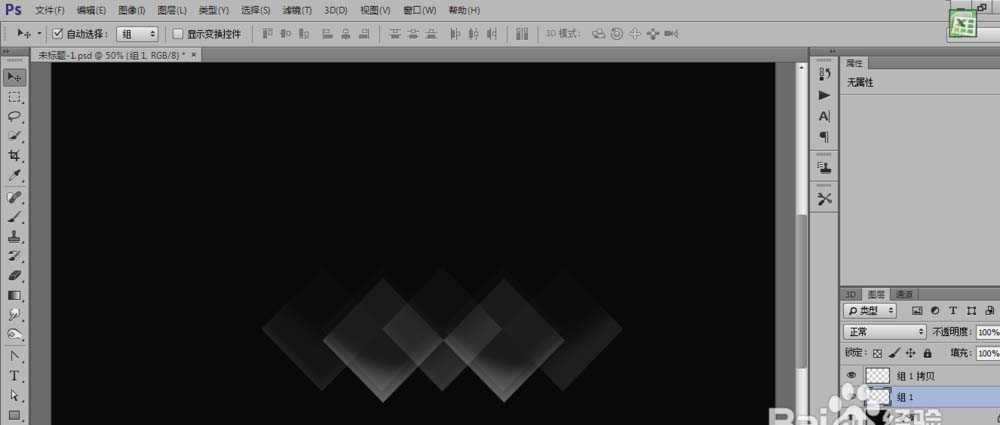Select the Lasso tool

(15, 116)
